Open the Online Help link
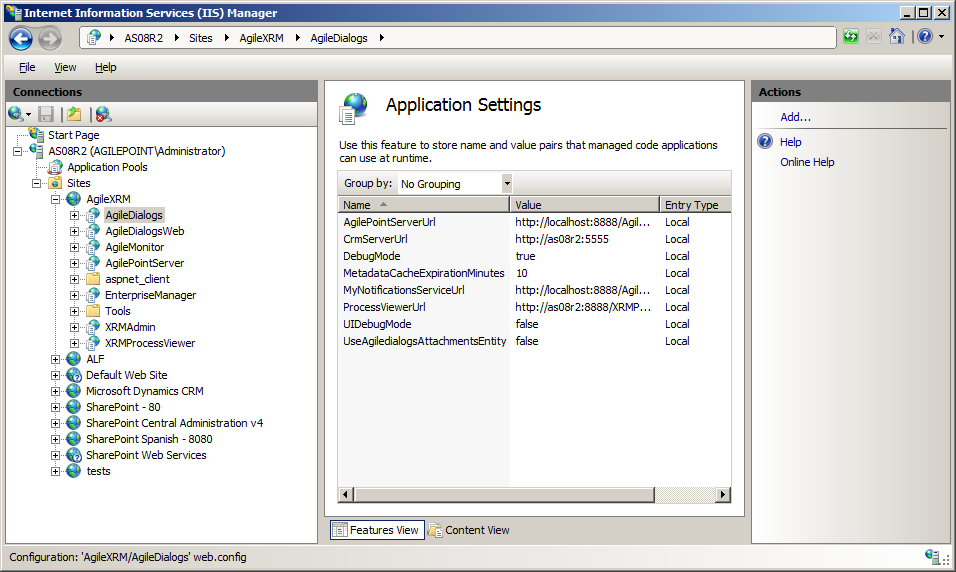956x572 pixels. [807, 162]
